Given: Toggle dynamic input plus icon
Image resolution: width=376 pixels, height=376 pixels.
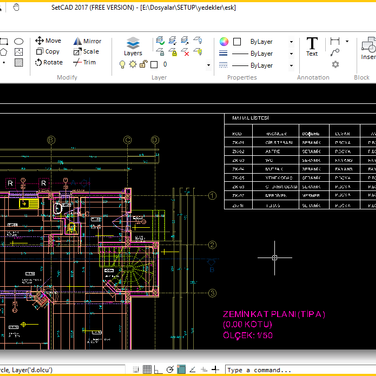Looking at the screenshot, I should (x=215, y=369).
